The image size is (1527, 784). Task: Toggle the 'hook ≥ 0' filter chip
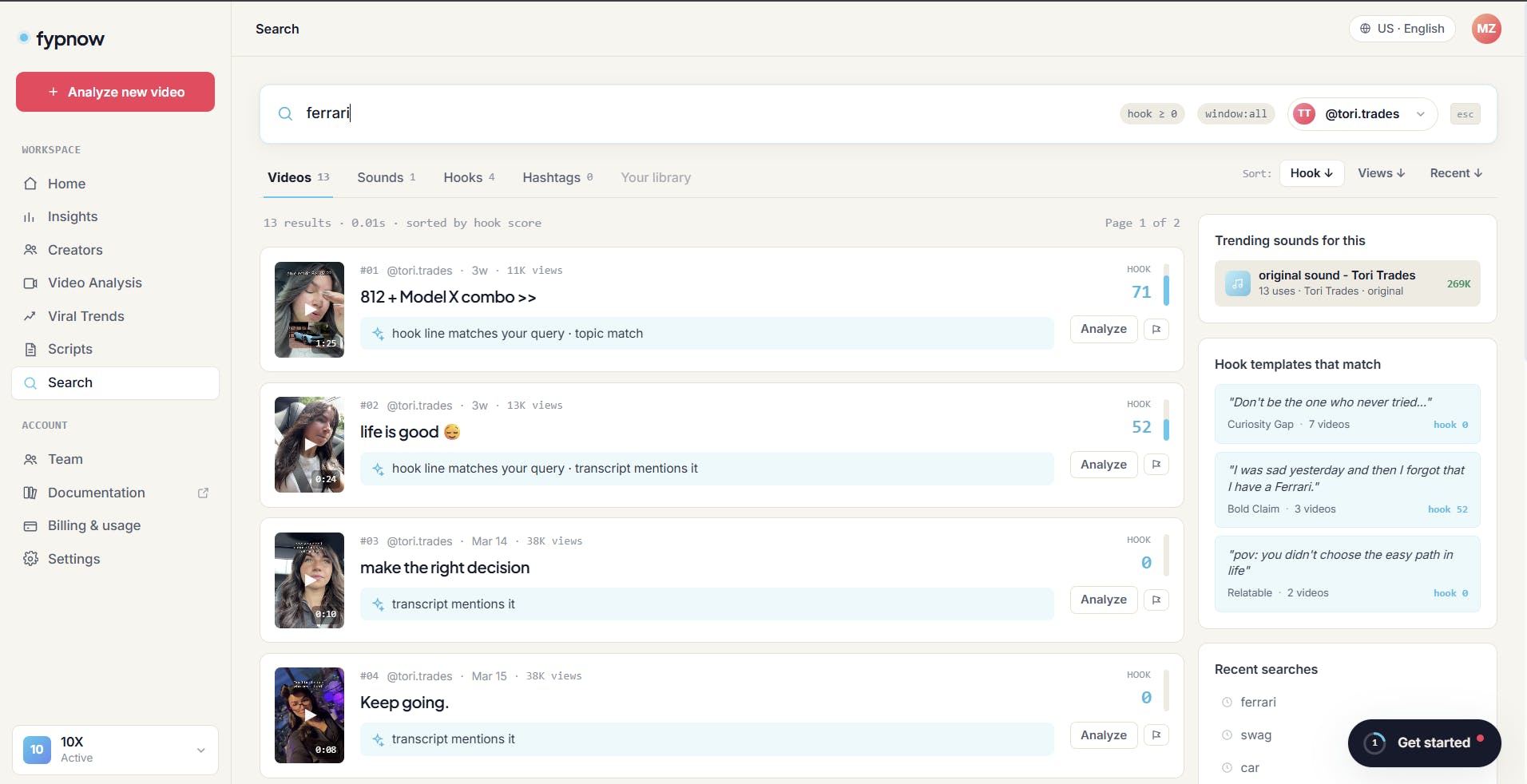[1152, 114]
